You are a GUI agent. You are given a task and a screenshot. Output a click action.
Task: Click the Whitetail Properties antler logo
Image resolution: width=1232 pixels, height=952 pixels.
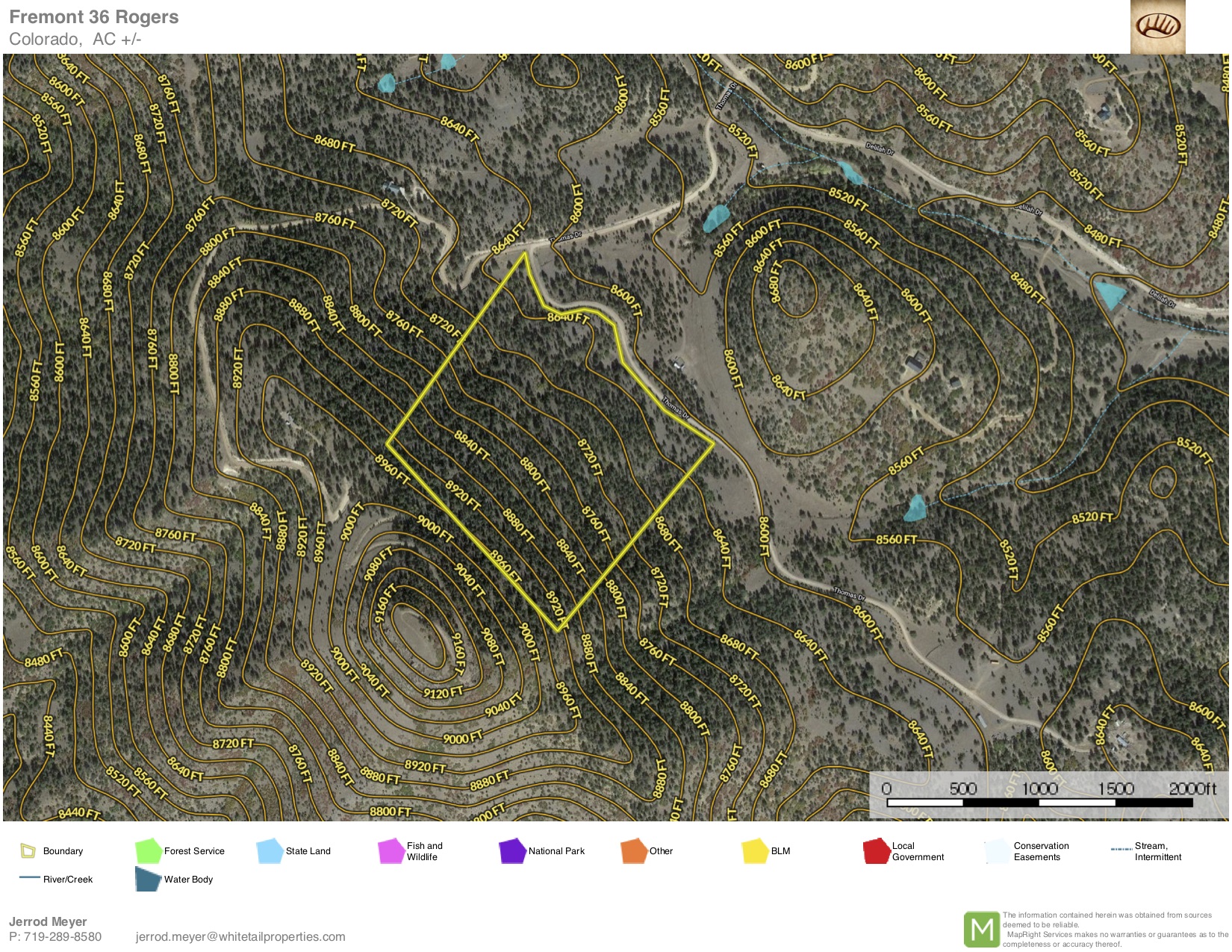point(1157,27)
